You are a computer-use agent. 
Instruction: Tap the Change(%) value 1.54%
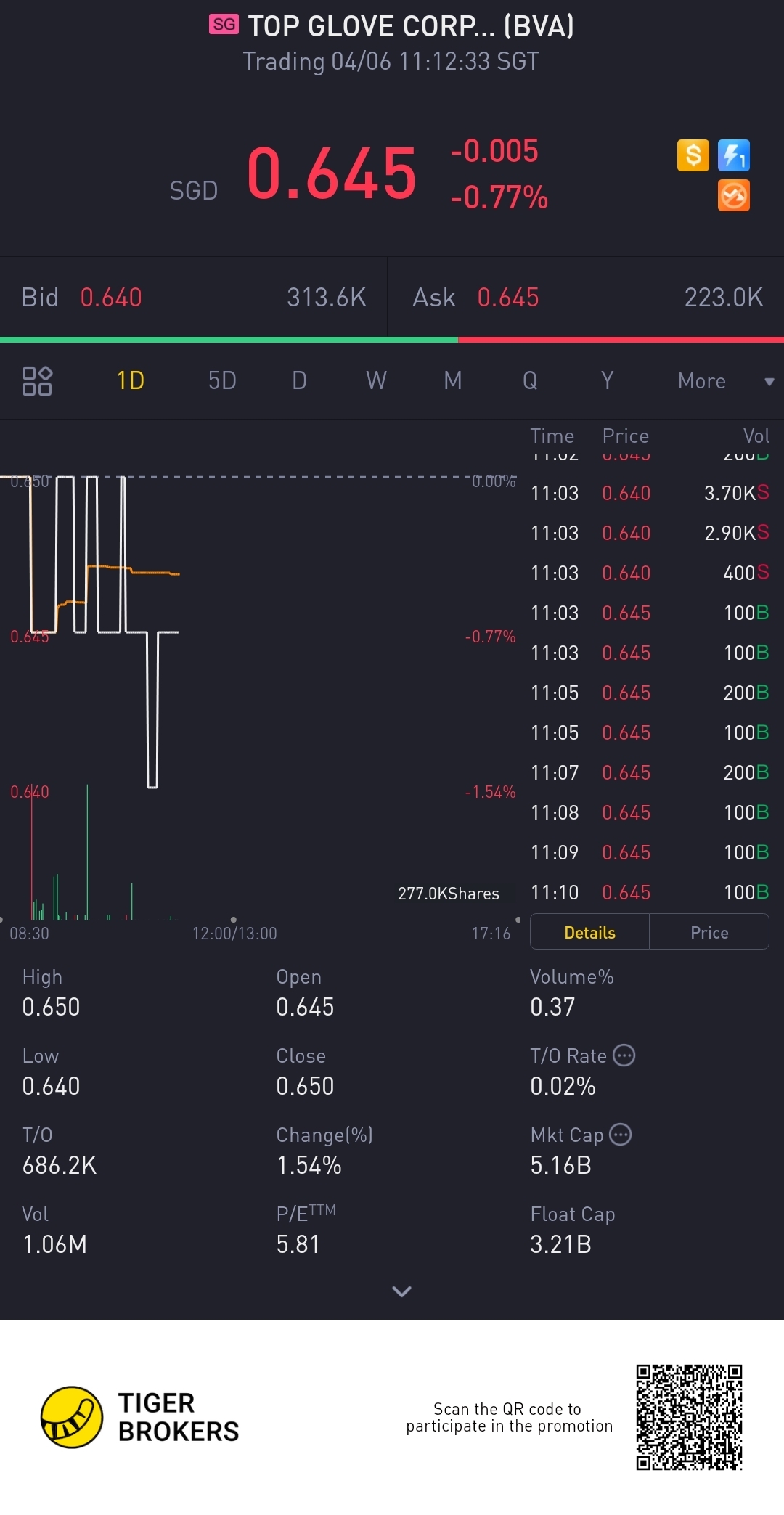(x=309, y=1165)
